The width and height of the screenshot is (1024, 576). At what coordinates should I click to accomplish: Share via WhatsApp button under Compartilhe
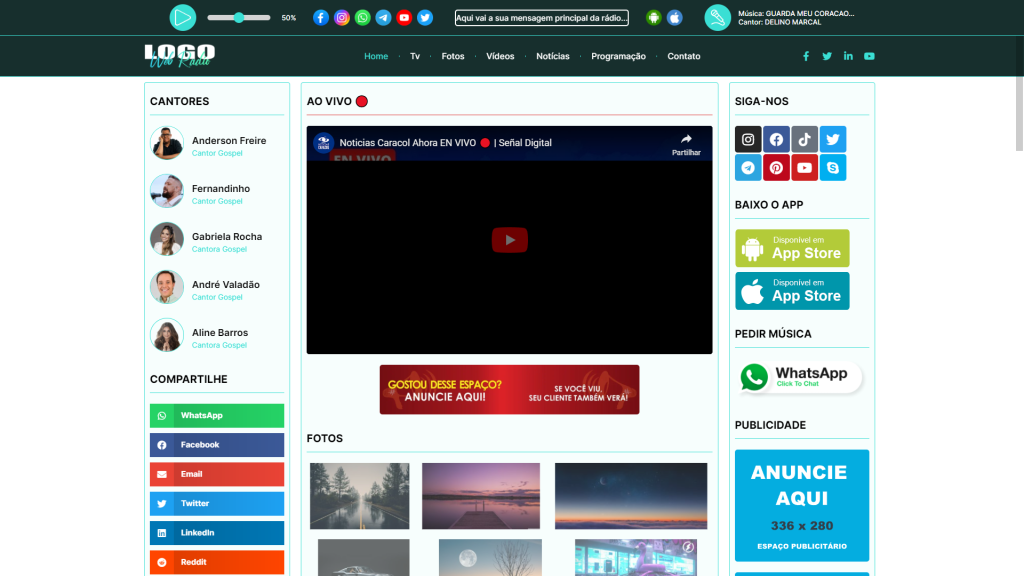217,415
